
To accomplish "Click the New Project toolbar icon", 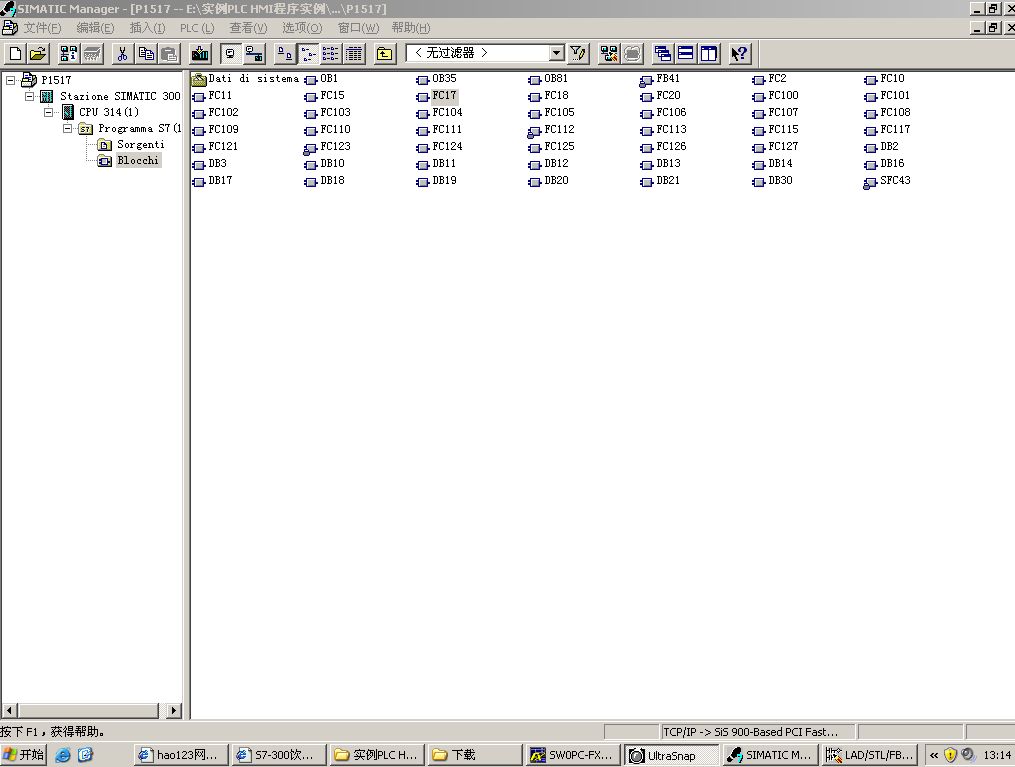I will [x=15, y=54].
